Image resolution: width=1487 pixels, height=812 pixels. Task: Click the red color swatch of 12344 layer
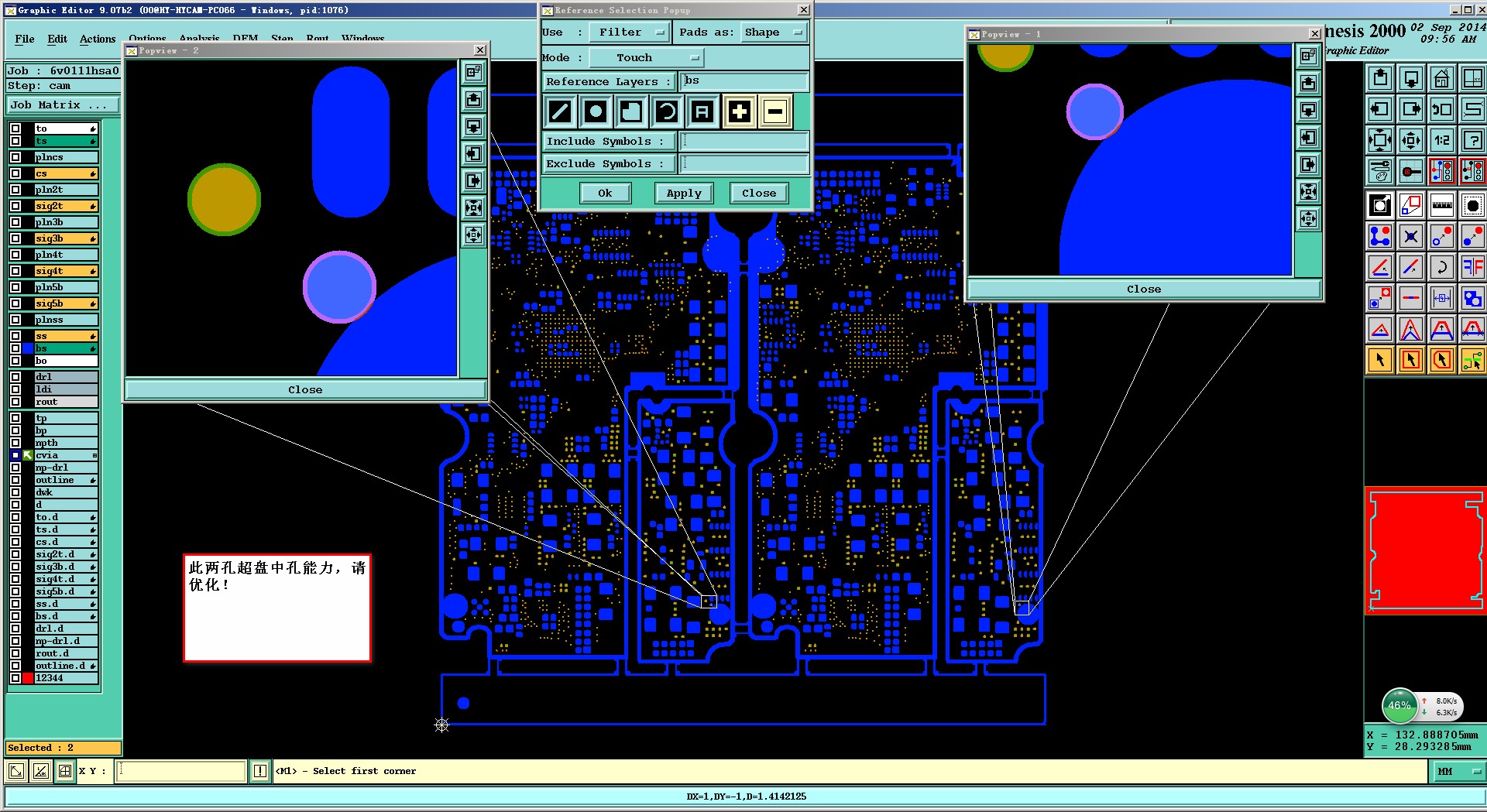coord(28,678)
